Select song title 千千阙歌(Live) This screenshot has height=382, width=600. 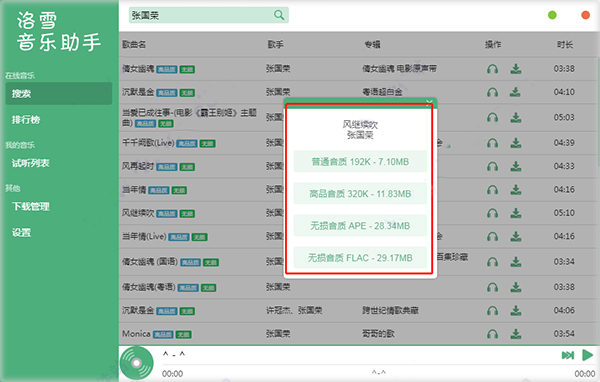tap(148, 143)
